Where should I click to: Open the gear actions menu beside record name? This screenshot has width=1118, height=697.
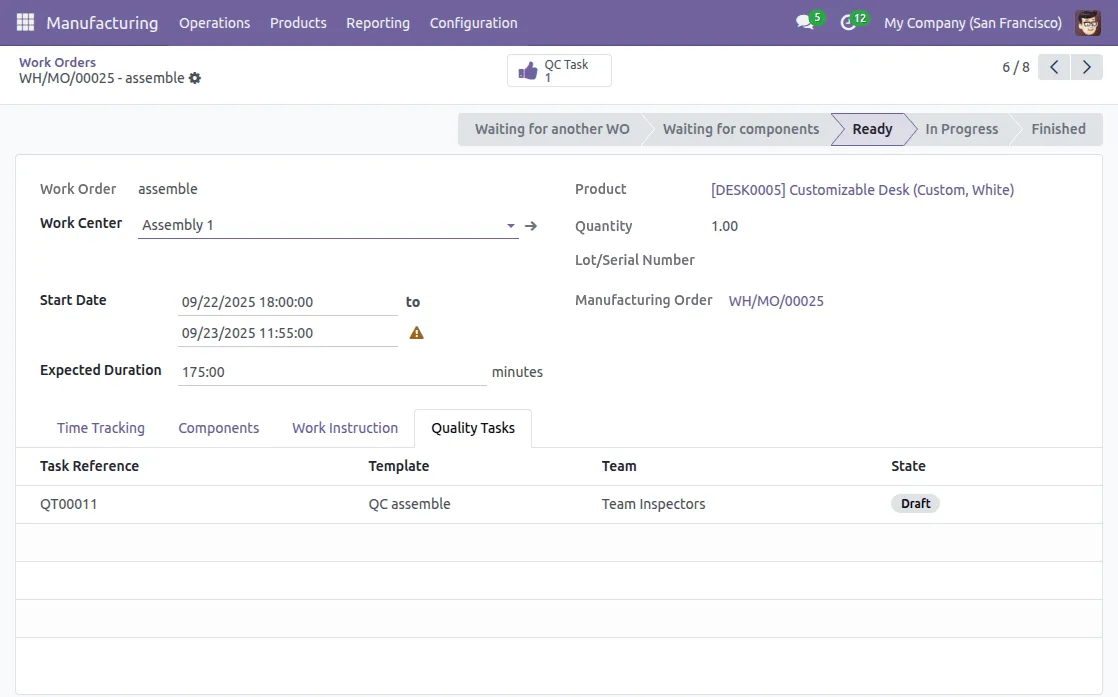[195, 78]
